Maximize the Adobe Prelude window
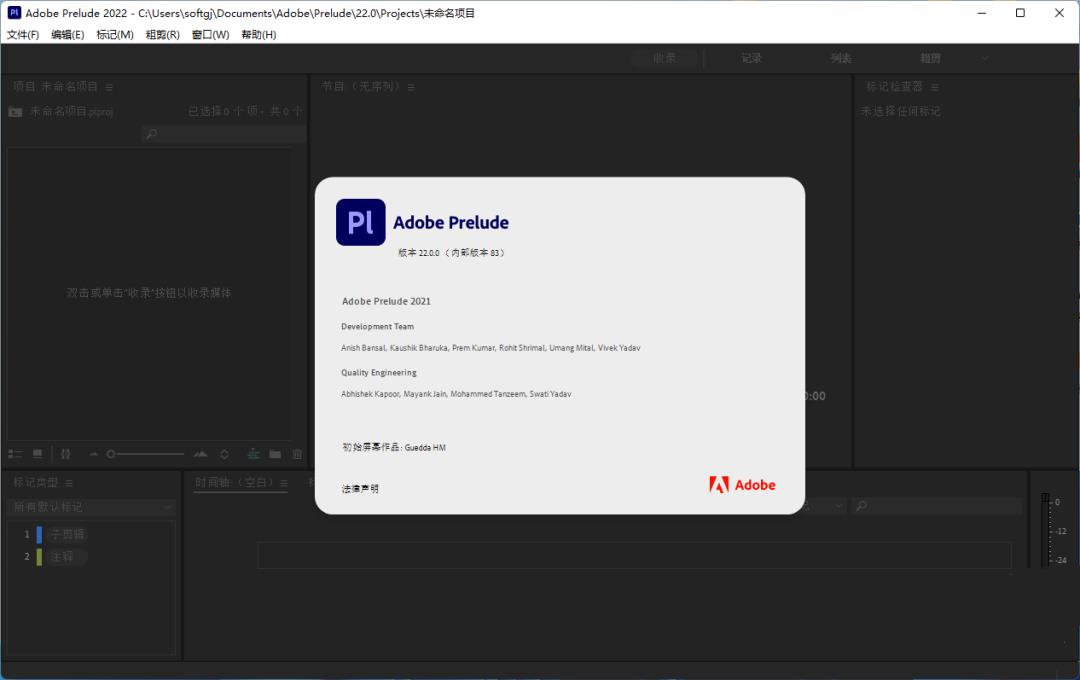The image size is (1080, 680). pyautogui.click(x=1021, y=13)
